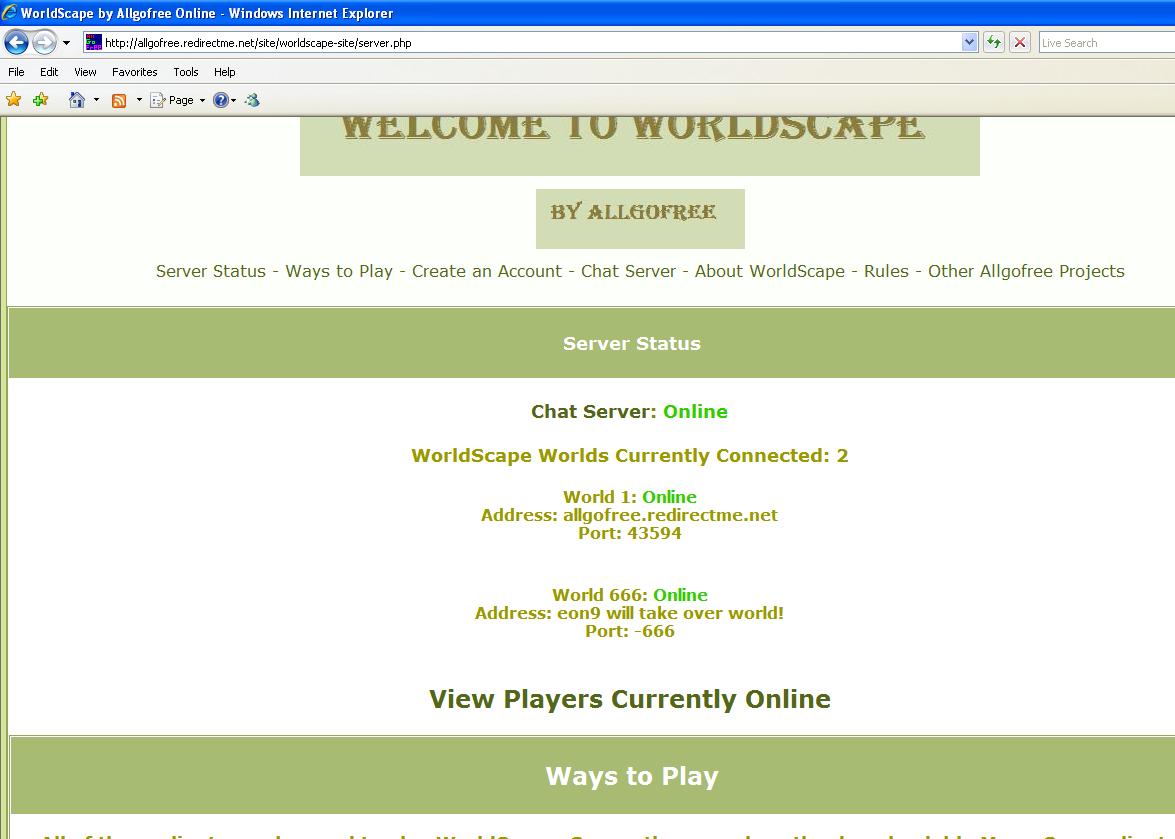1175x839 pixels.
Task: Click Address: eon9 will take over world! text
Action: pos(629,613)
